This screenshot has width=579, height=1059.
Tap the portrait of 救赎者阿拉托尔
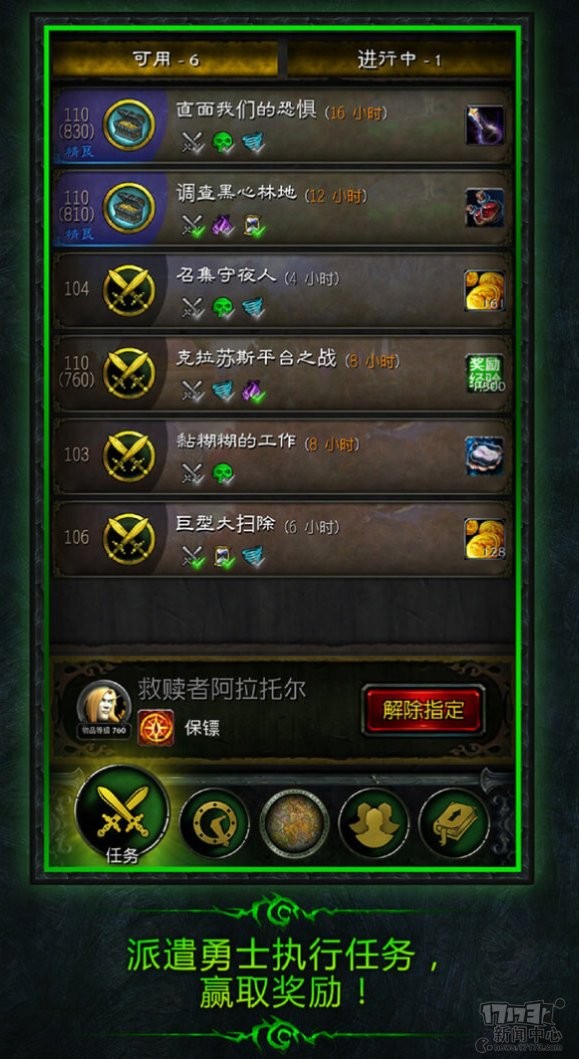point(103,706)
